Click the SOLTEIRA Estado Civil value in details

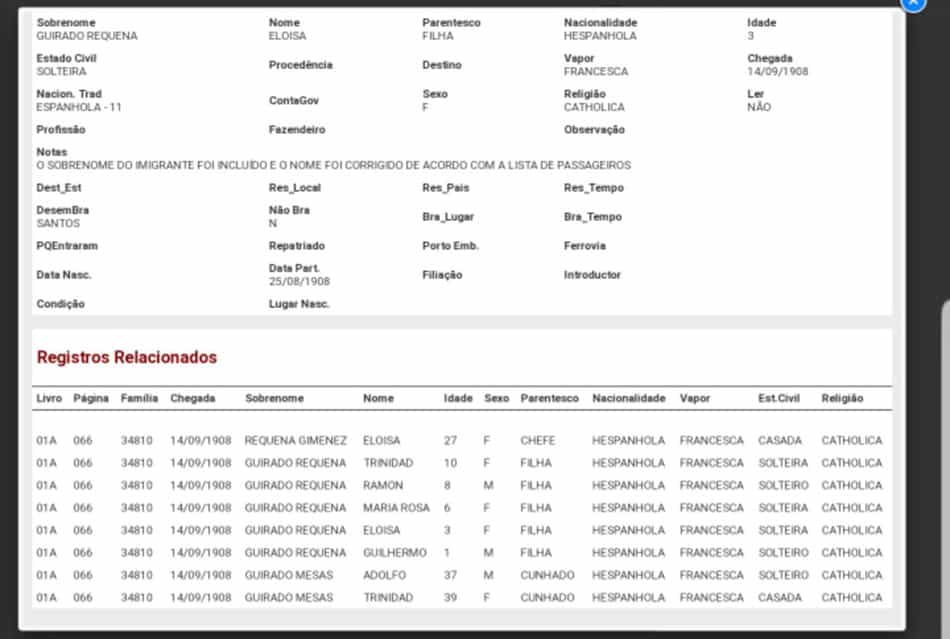(61, 71)
